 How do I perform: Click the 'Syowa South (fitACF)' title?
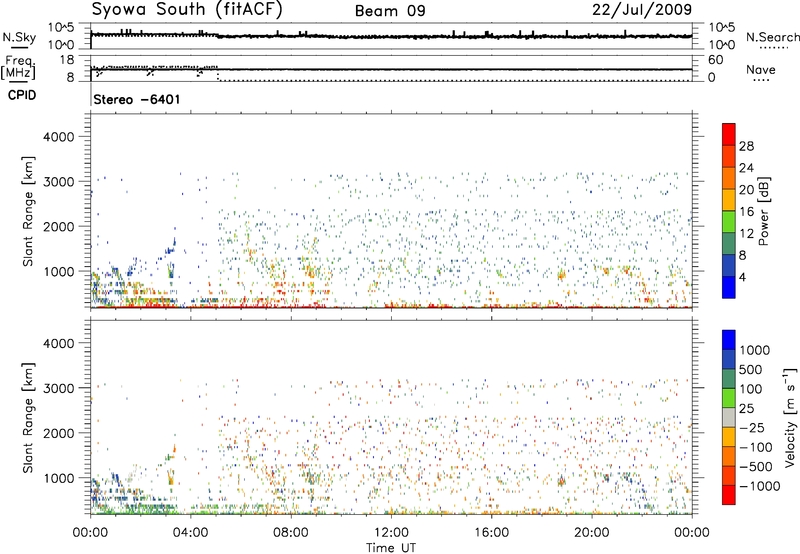pyautogui.click(x=187, y=10)
